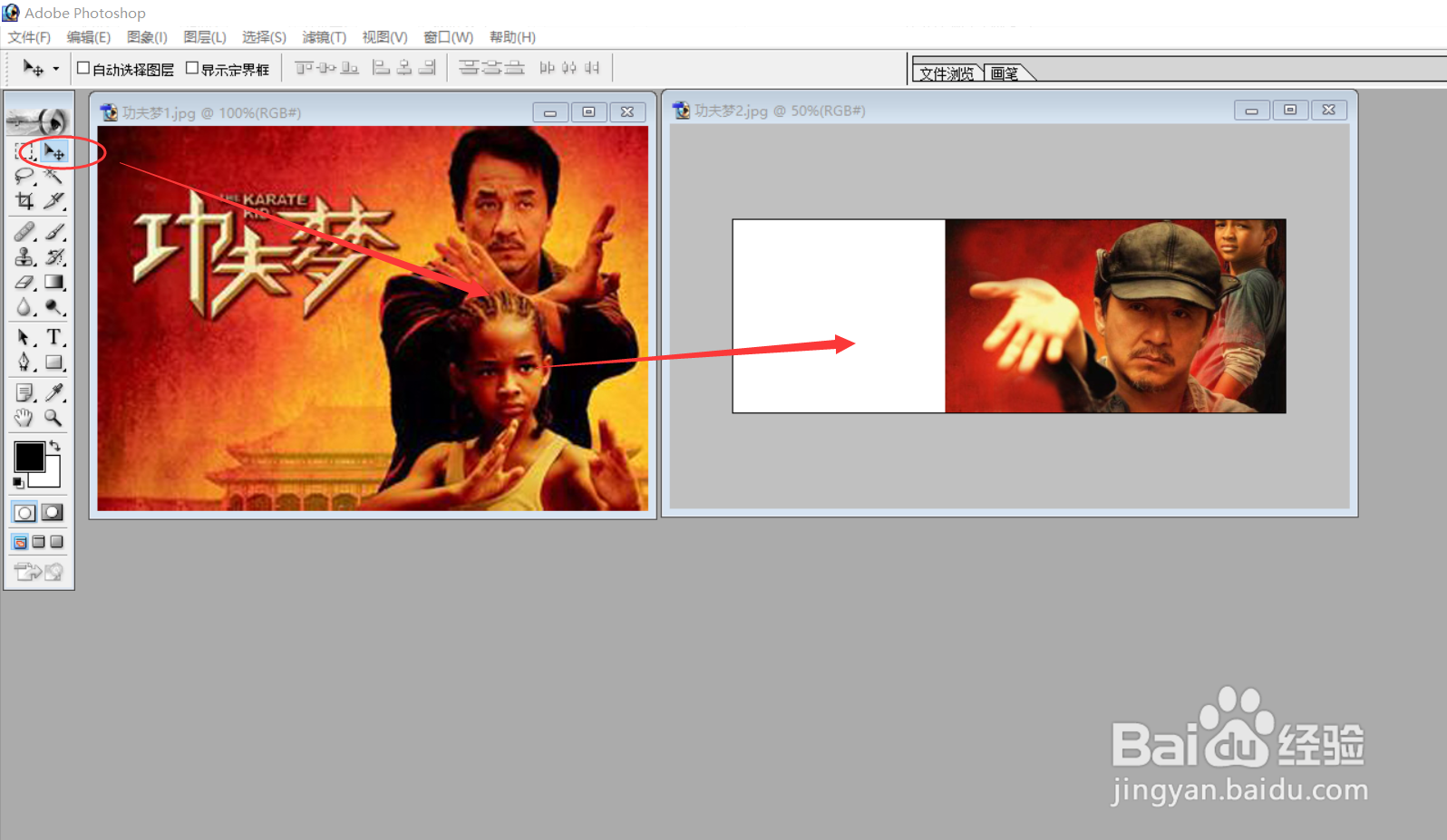The height and width of the screenshot is (840, 1447).
Task: Open the 文件(F) menu
Action: click(x=29, y=37)
